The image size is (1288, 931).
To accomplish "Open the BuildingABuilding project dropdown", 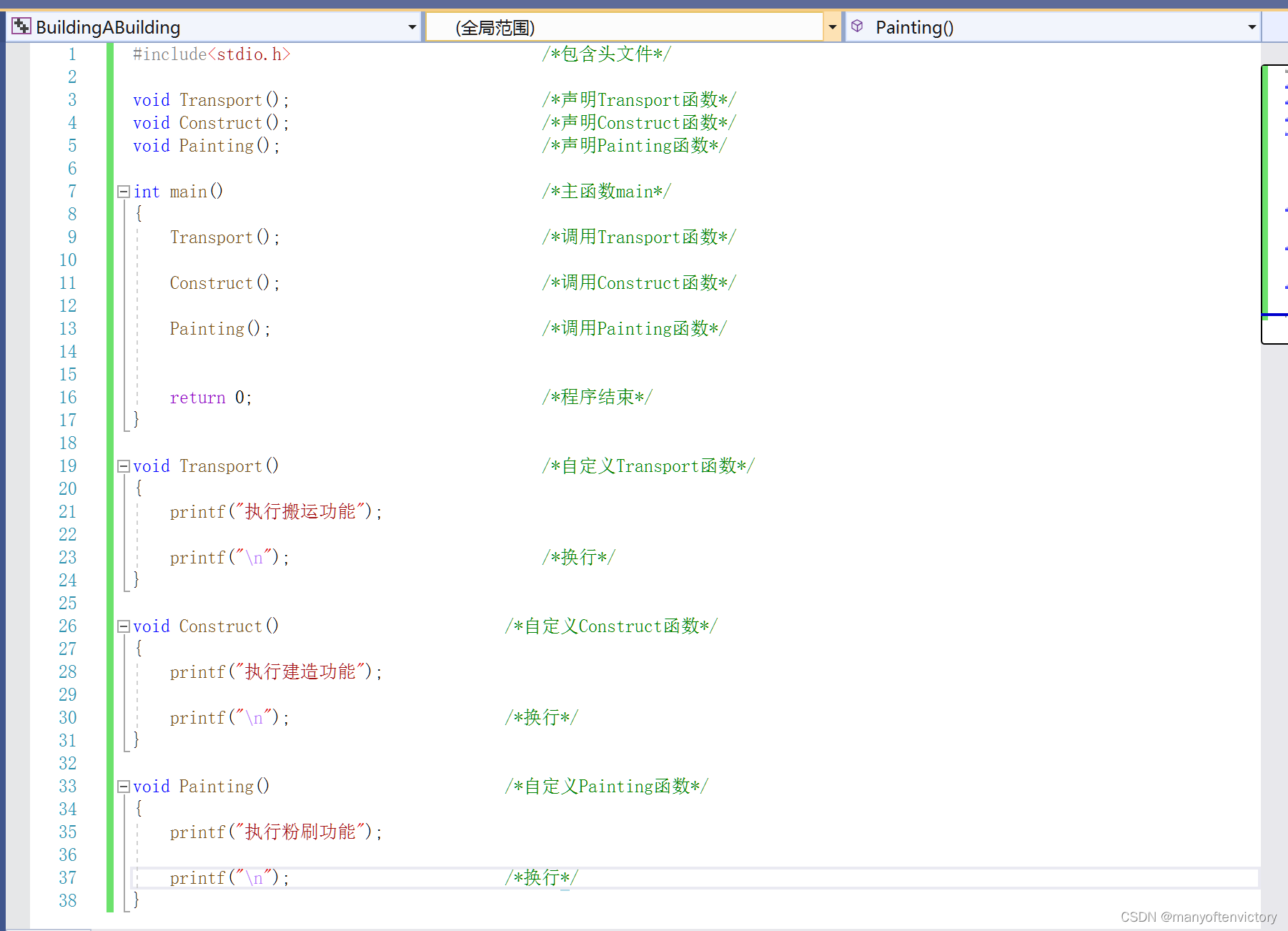I will point(412,27).
